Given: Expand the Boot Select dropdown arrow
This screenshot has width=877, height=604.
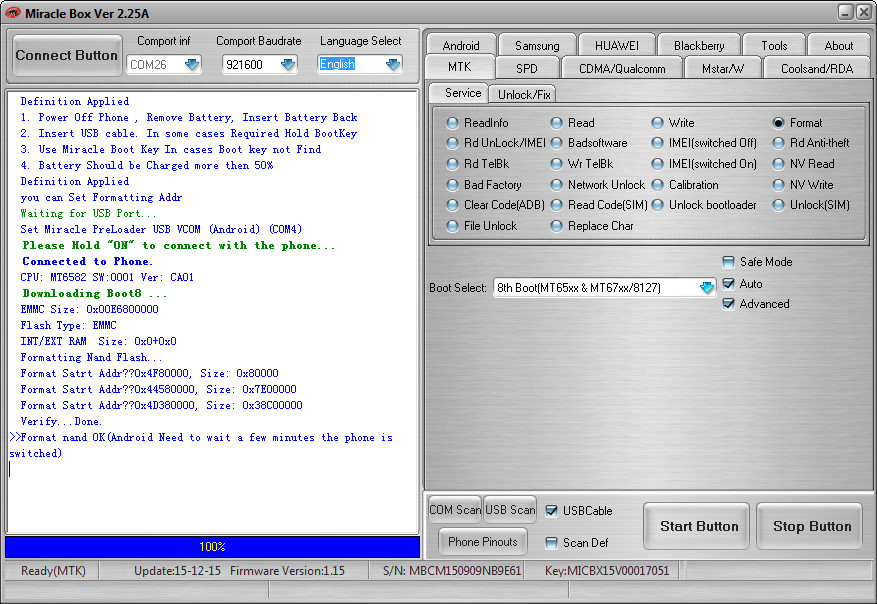Looking at the screenshot, I should click(x=707, y=287).
